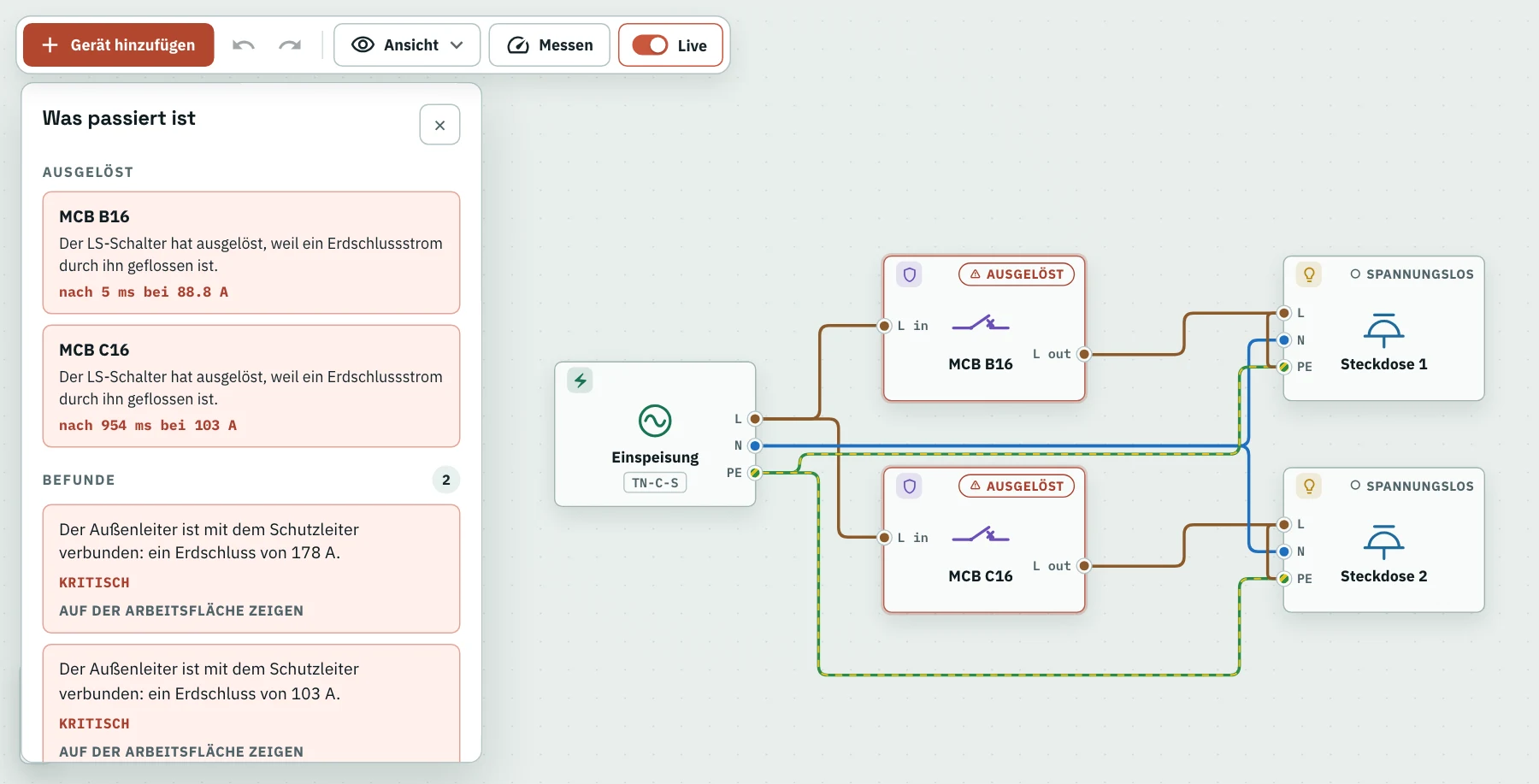This screenshot has width=1539, height=784.
Task: Click the MCB B16 L in terminal
Action: (x=884, y=326)
